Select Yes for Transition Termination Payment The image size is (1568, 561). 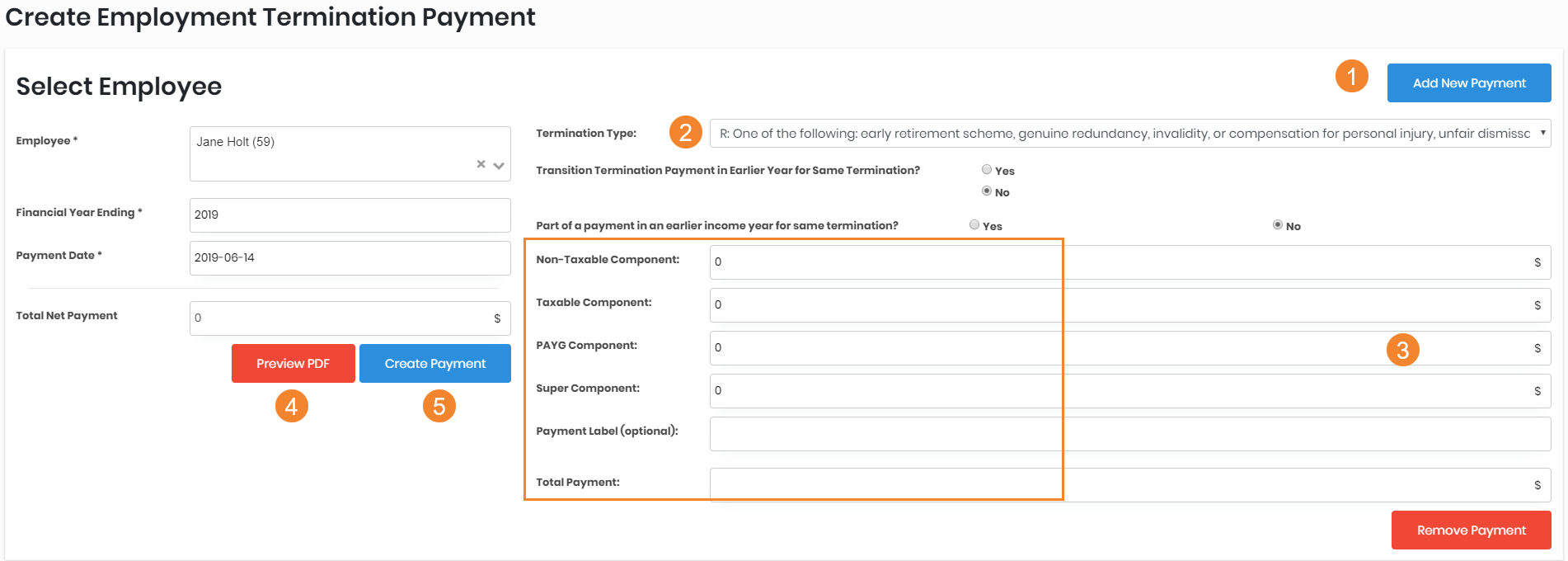(x=987, y=170)
